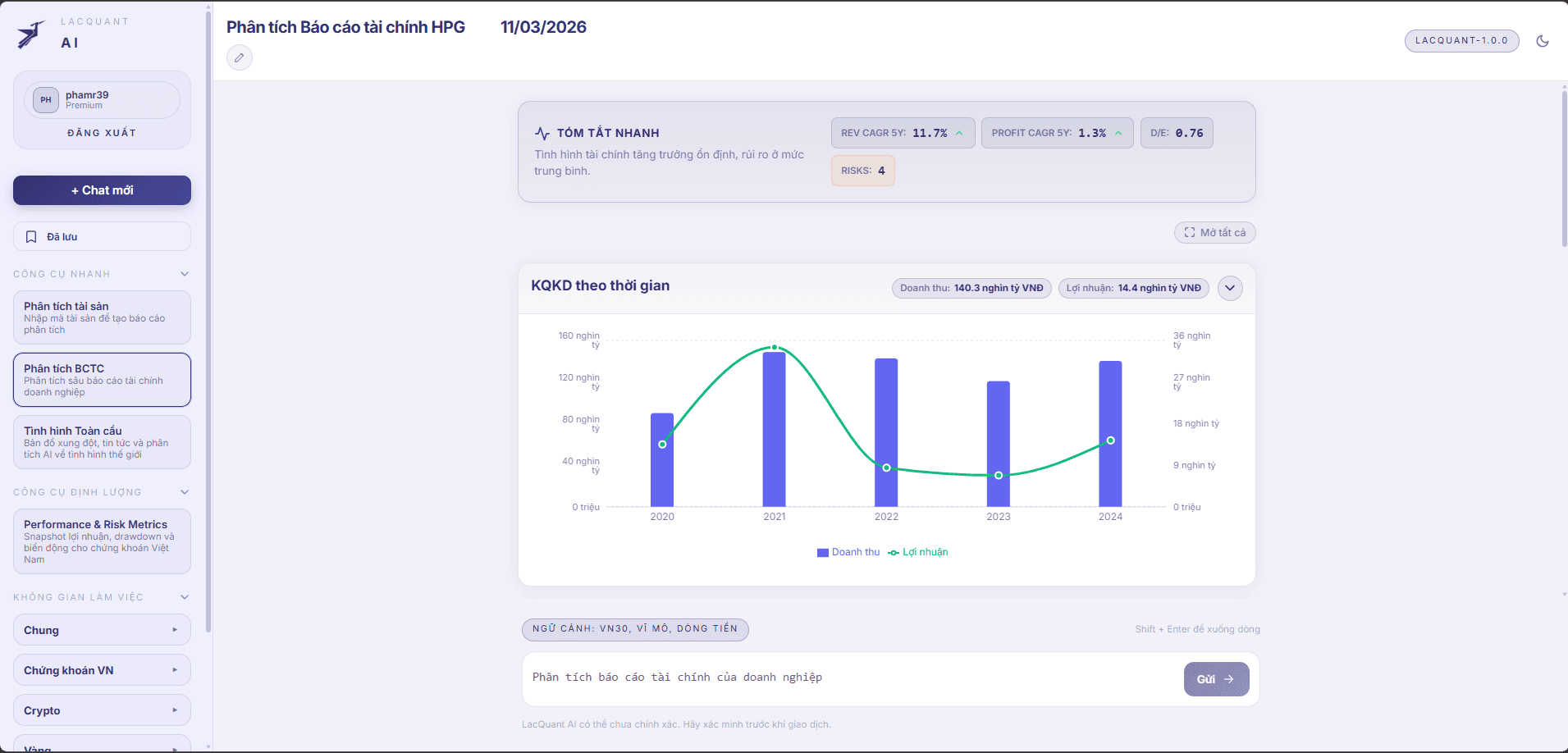Open the Phân tích tài sản tool
Image resolution: width=1568 pixels, height=753 pixels.
click(102, 317)
